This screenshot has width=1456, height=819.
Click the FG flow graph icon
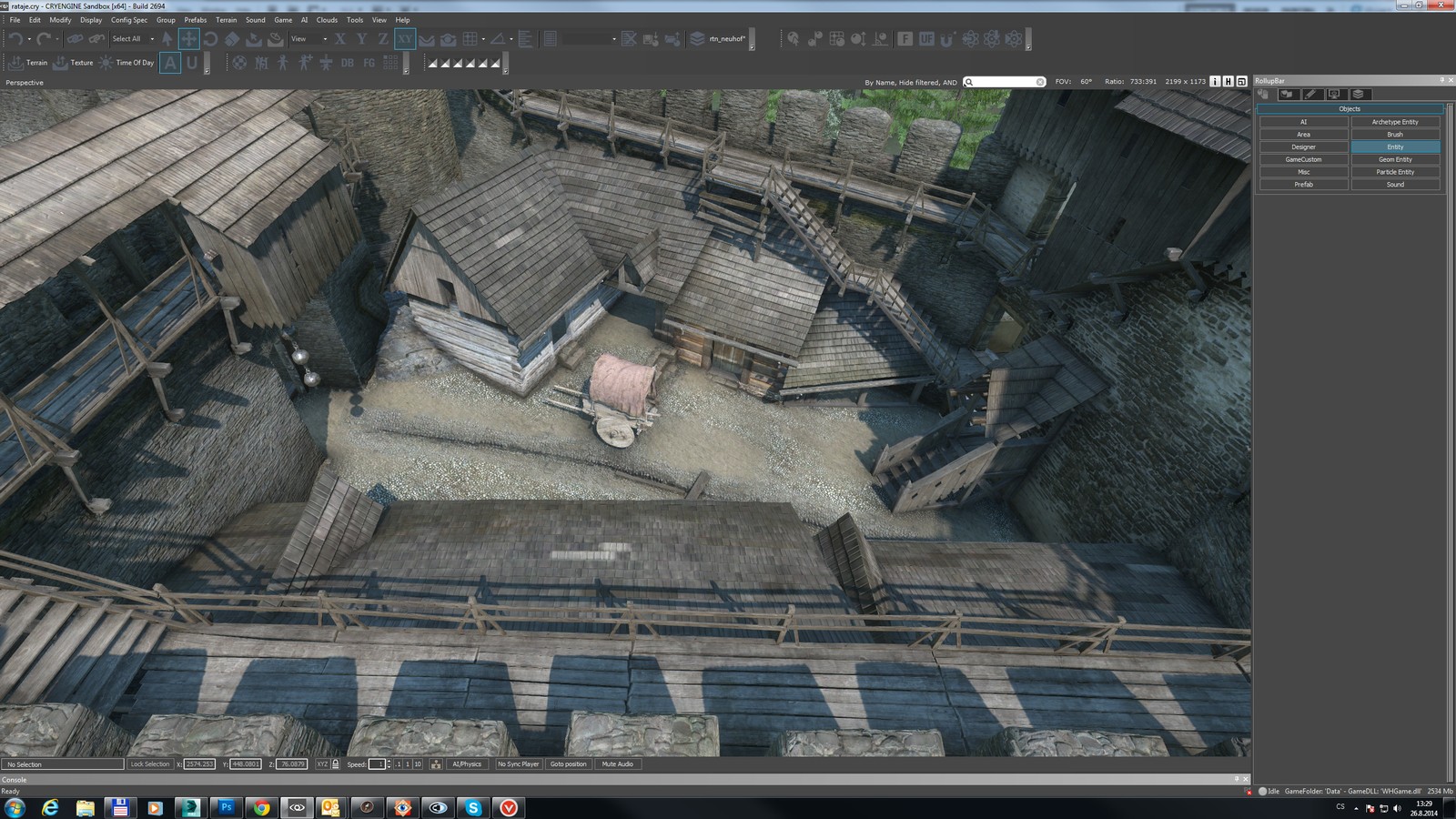[x=369, y=63]
